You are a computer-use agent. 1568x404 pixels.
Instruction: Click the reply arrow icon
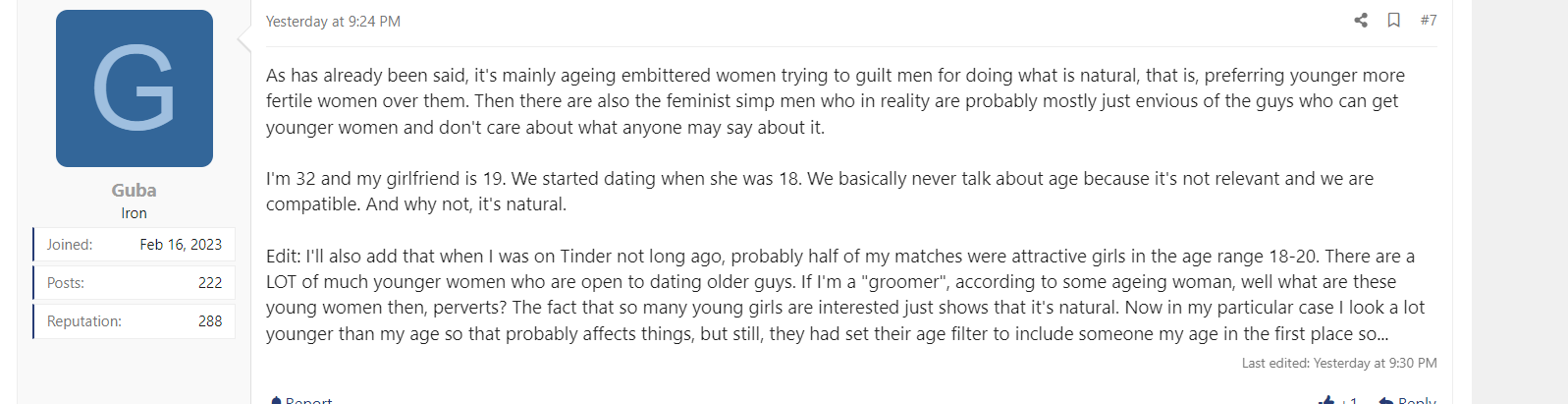(1385, 400)
